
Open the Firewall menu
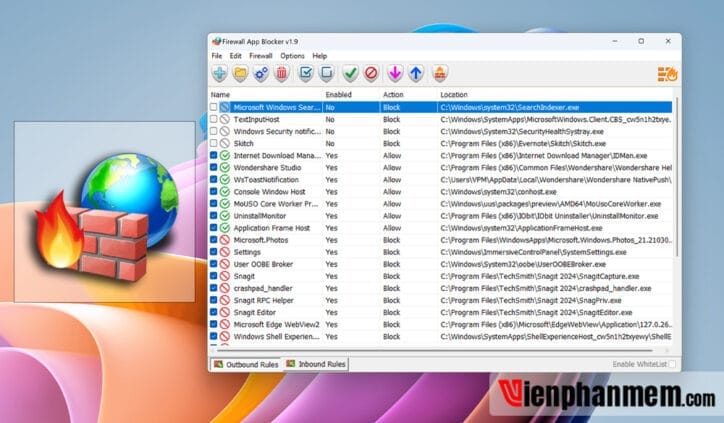(x=260, y=56)
